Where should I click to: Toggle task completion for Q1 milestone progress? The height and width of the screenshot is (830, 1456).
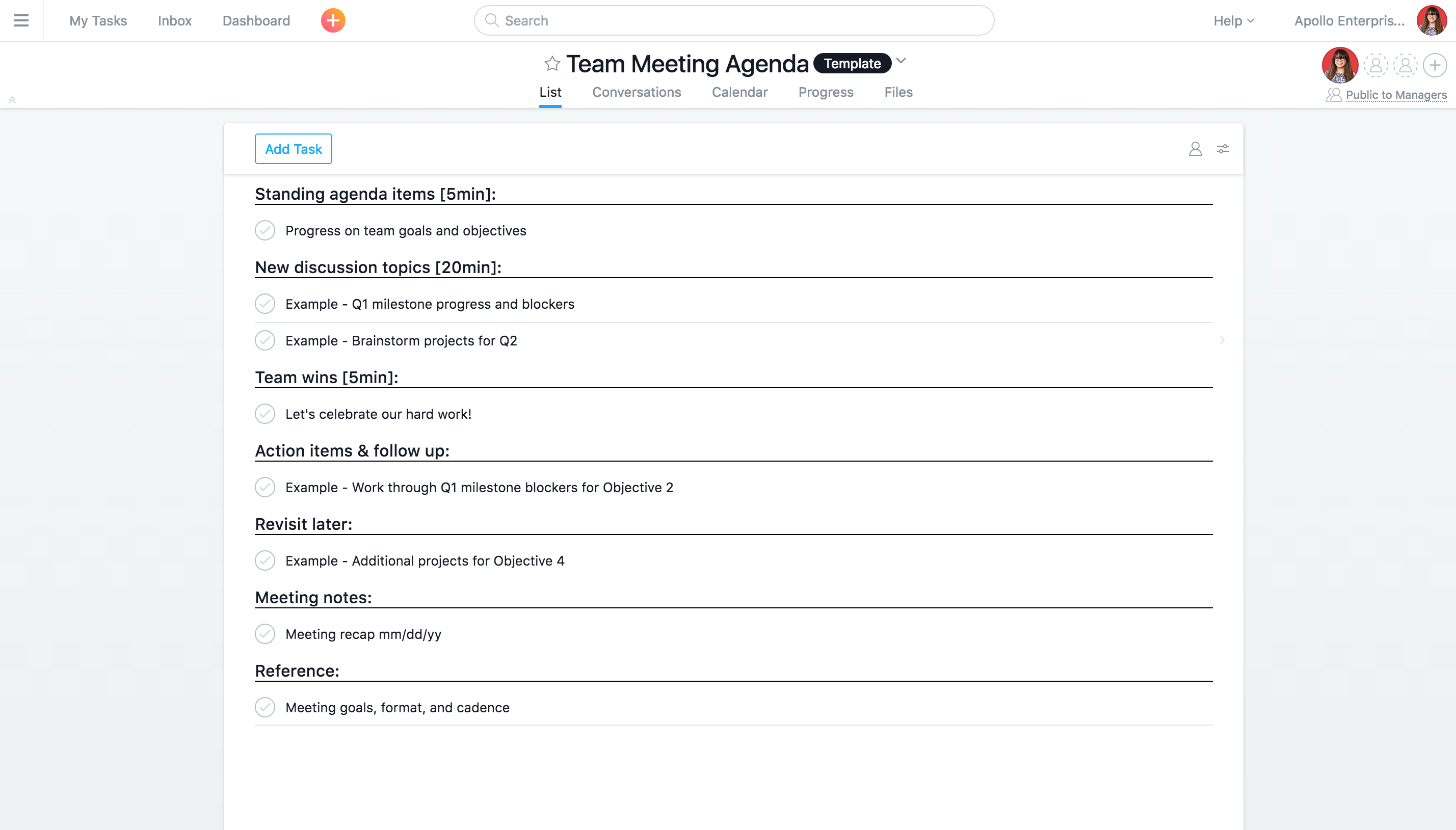265,304
